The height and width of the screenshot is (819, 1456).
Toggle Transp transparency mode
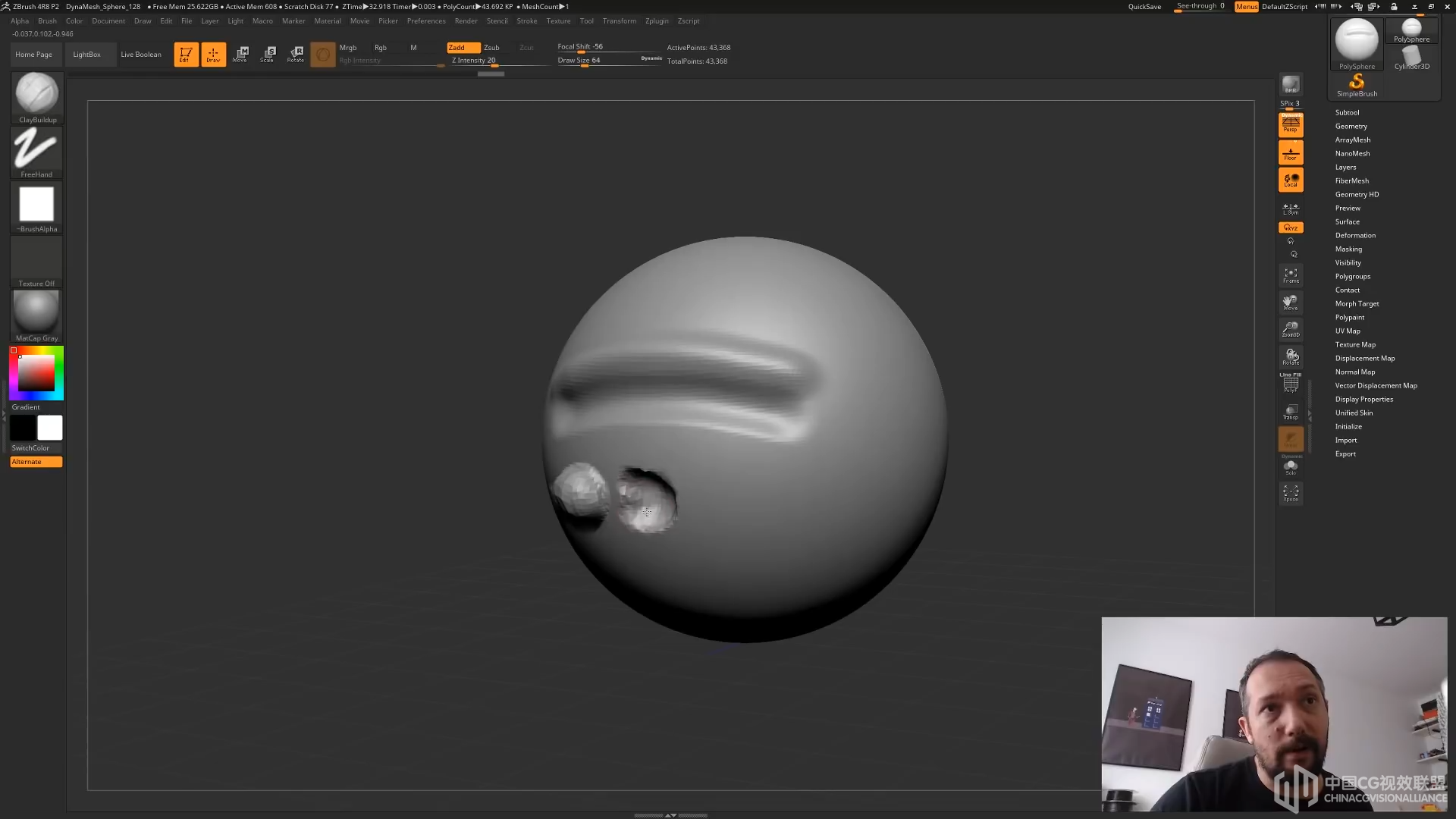(1291, 412)
